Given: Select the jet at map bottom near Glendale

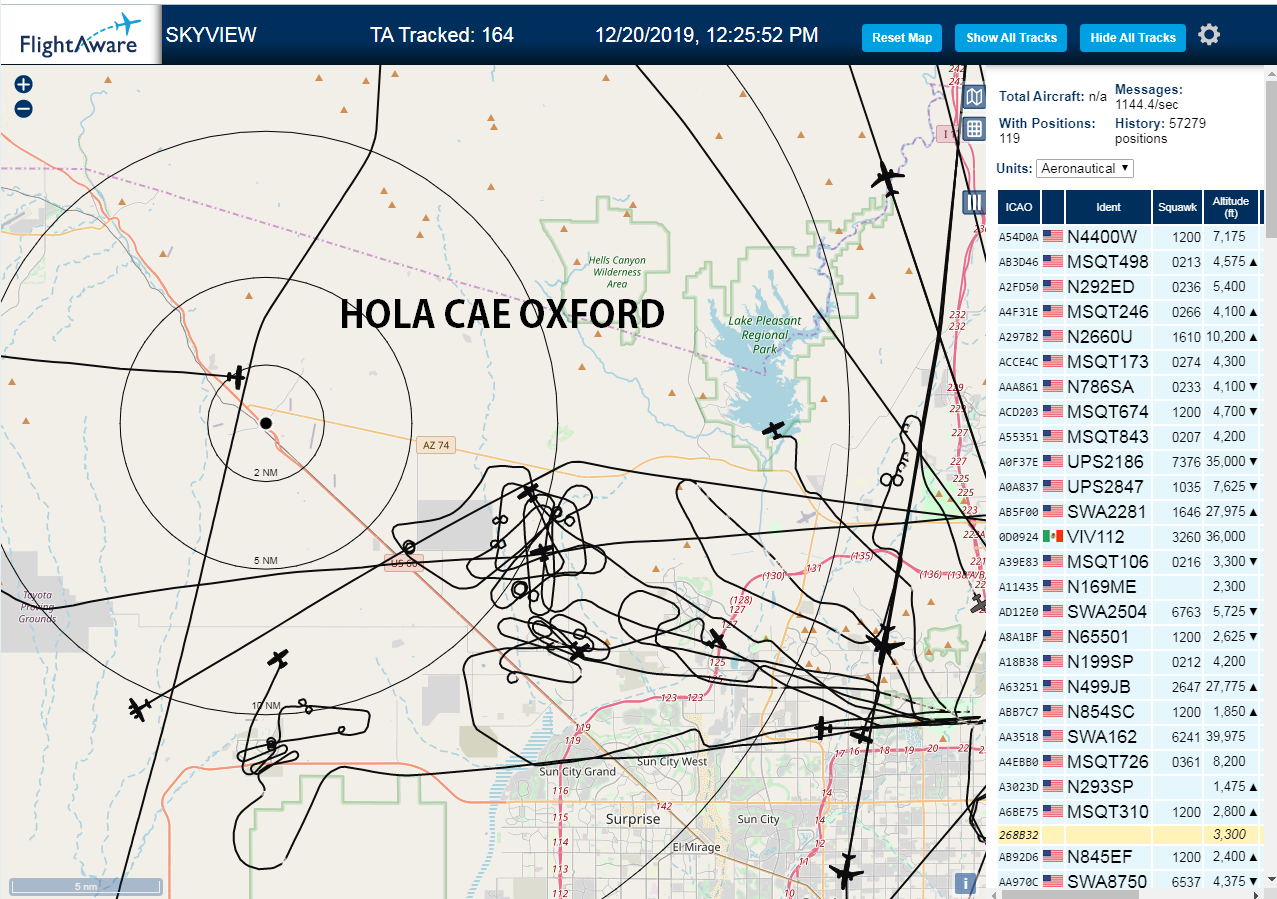Looking at the screenshot, I should tap(846, 870).
